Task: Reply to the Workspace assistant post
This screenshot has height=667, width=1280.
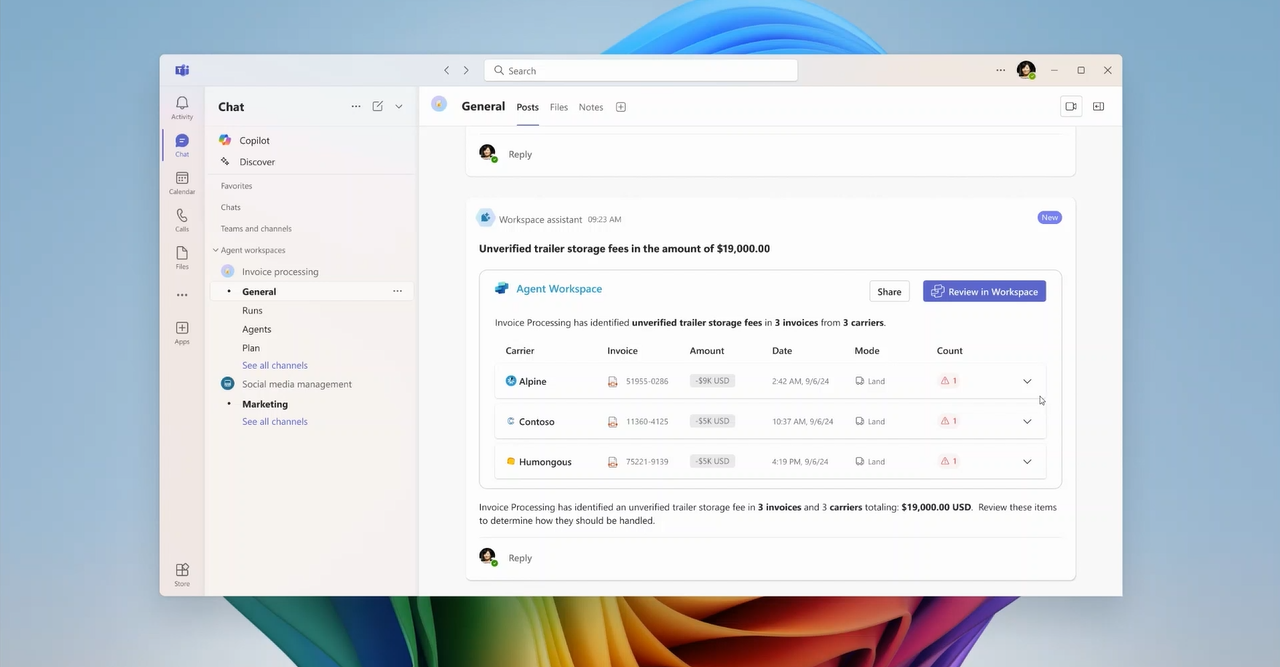Action: tap(520, 558)
